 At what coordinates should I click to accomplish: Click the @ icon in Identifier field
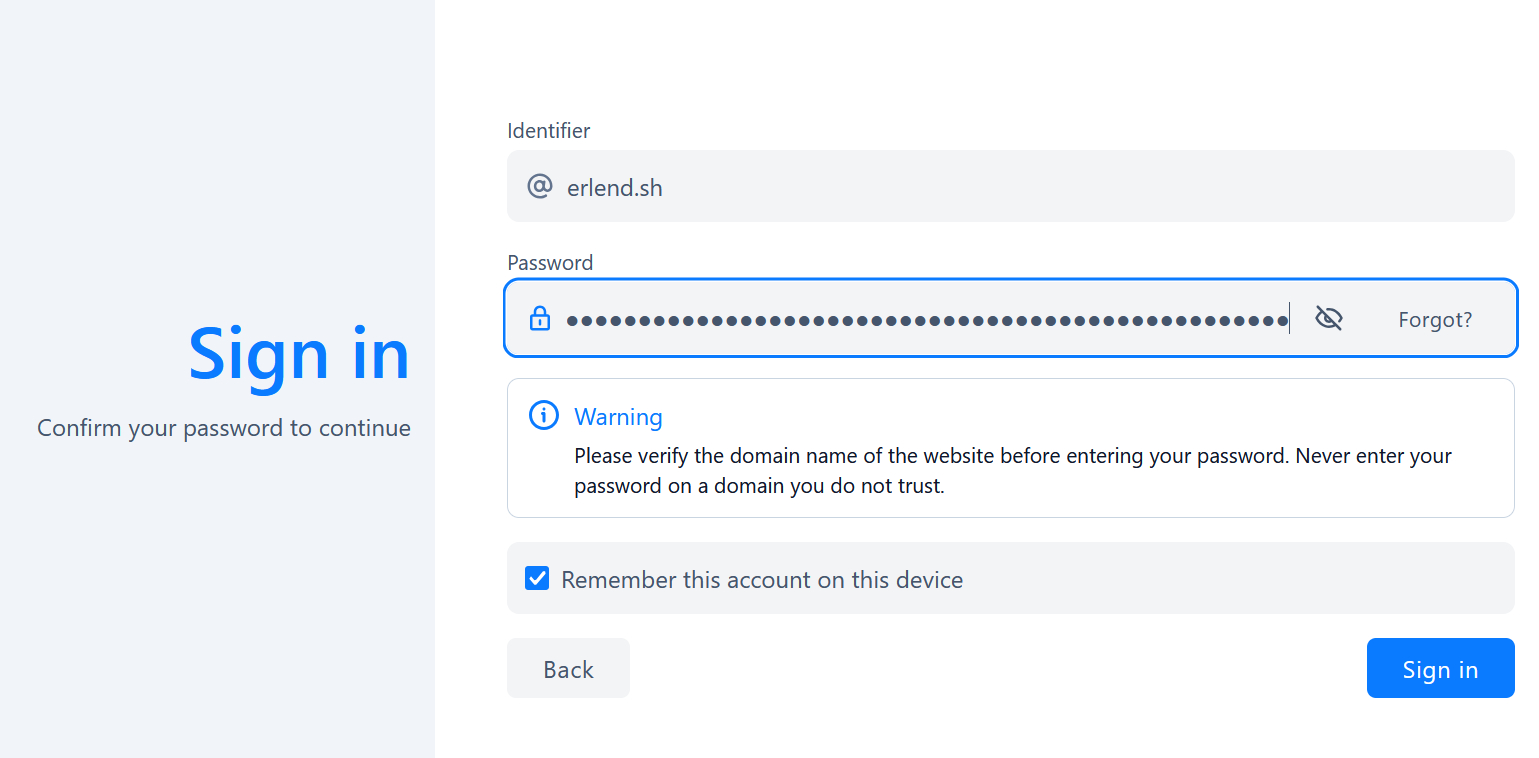pyautogui.click(x=539, y=187)
